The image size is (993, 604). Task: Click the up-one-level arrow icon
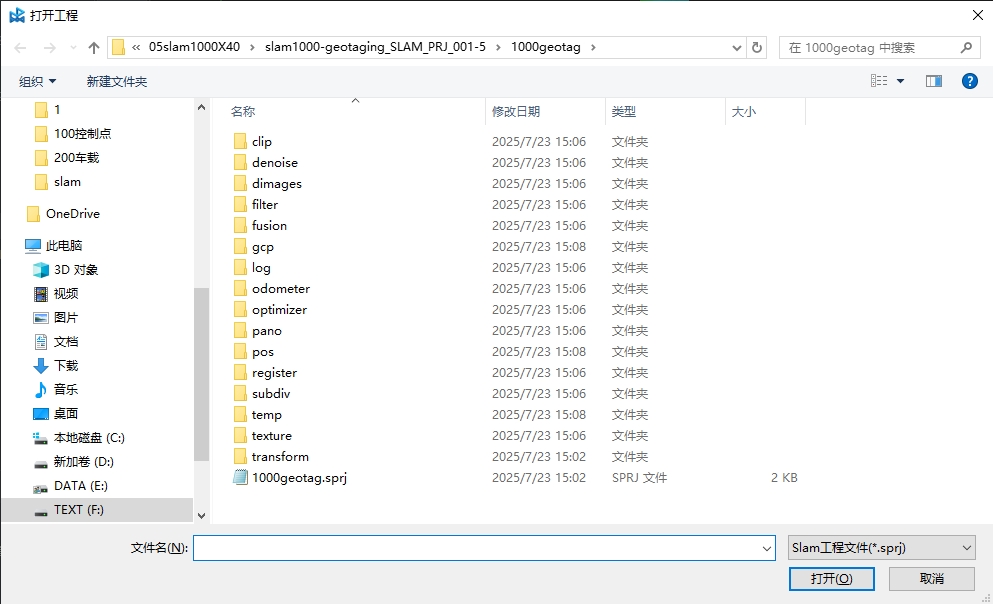tap(94, 47)
